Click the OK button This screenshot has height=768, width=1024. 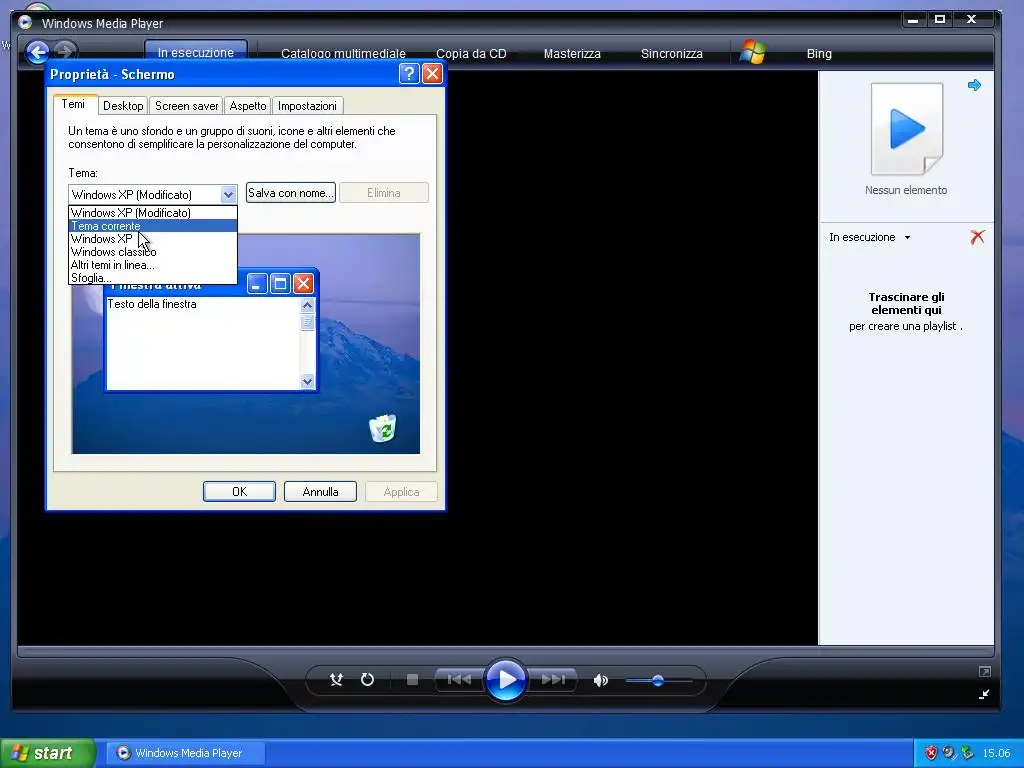[x=239, y=492]
